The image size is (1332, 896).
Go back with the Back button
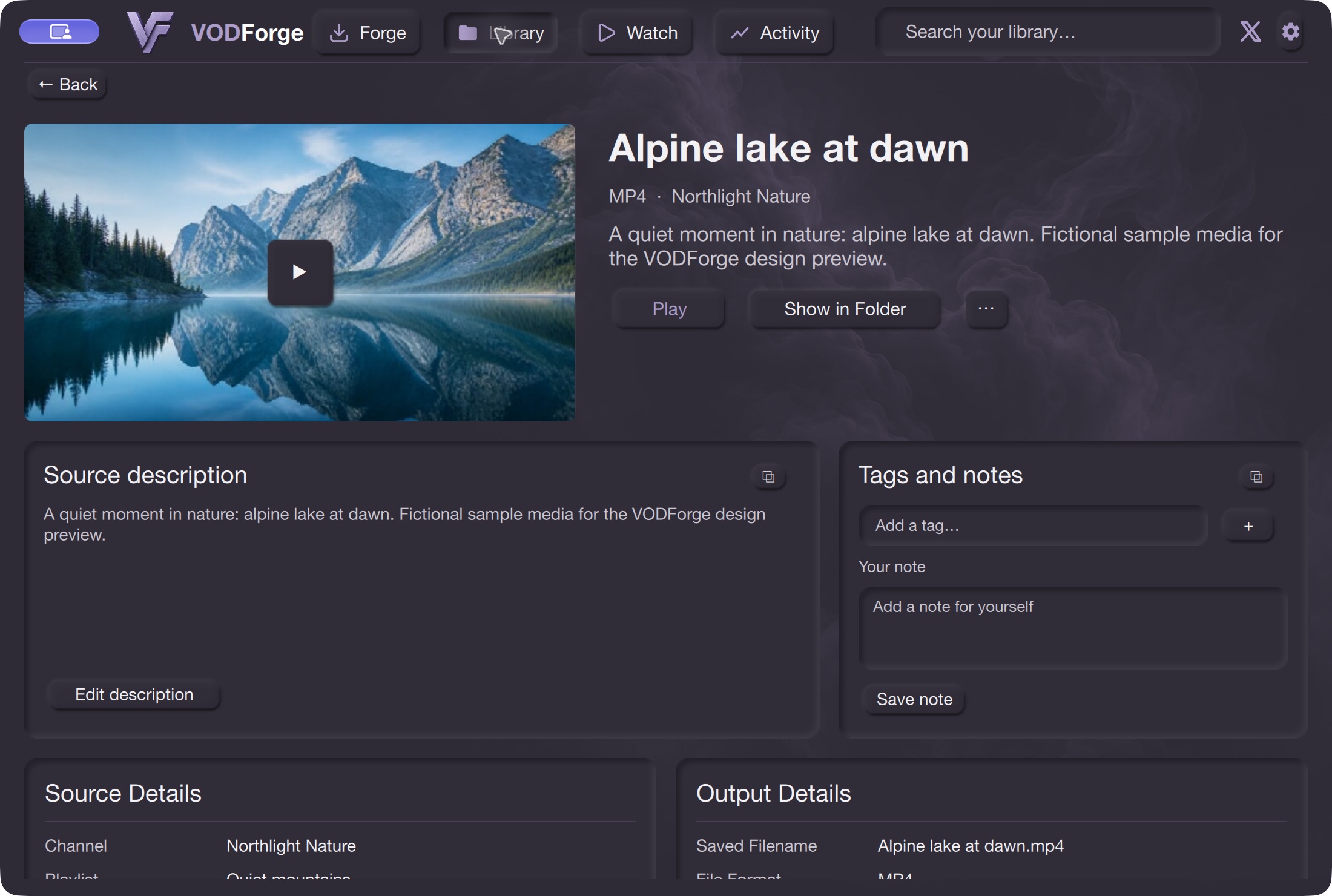pyautogui.click(x=68, y=85)
